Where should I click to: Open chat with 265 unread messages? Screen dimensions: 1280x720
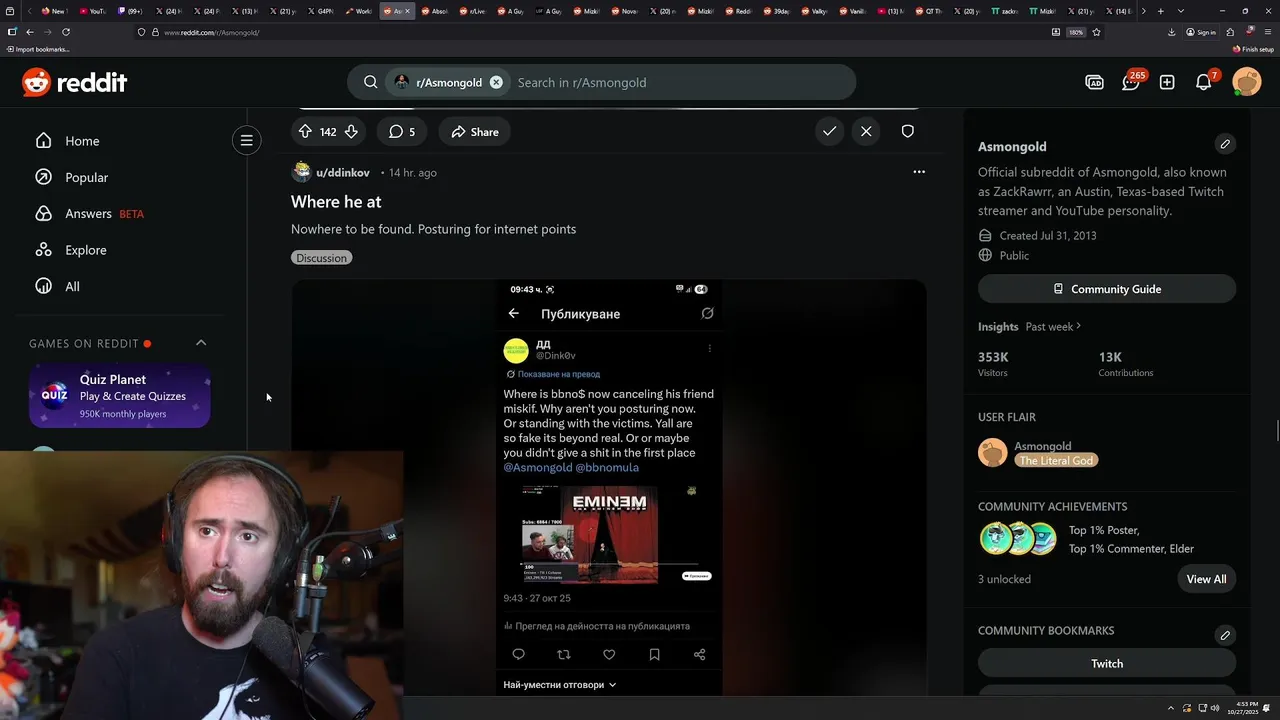click(x=1131, y=82)
